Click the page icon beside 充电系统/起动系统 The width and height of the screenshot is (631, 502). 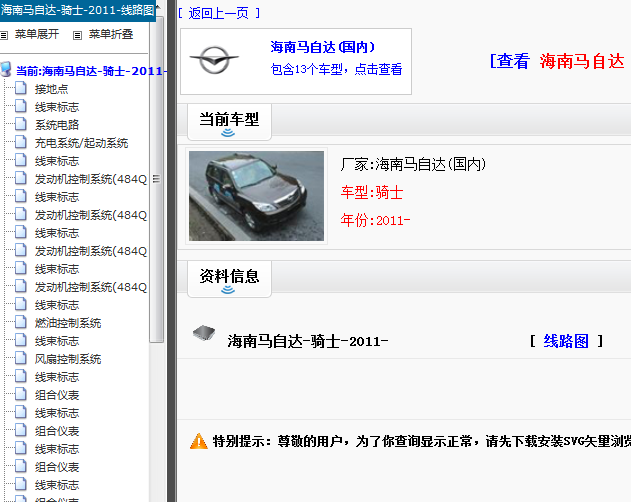pos(21,142)
